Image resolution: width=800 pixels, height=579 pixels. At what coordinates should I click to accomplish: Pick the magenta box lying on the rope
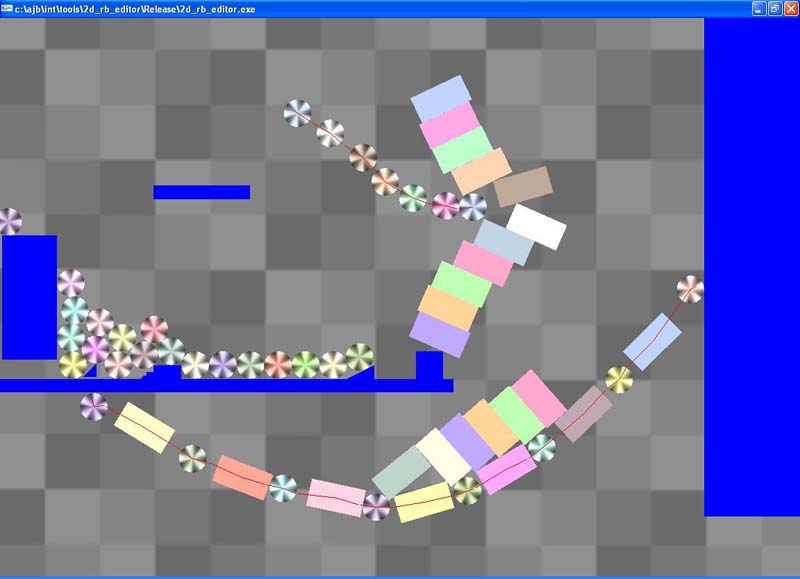click(x=506, y=469)
